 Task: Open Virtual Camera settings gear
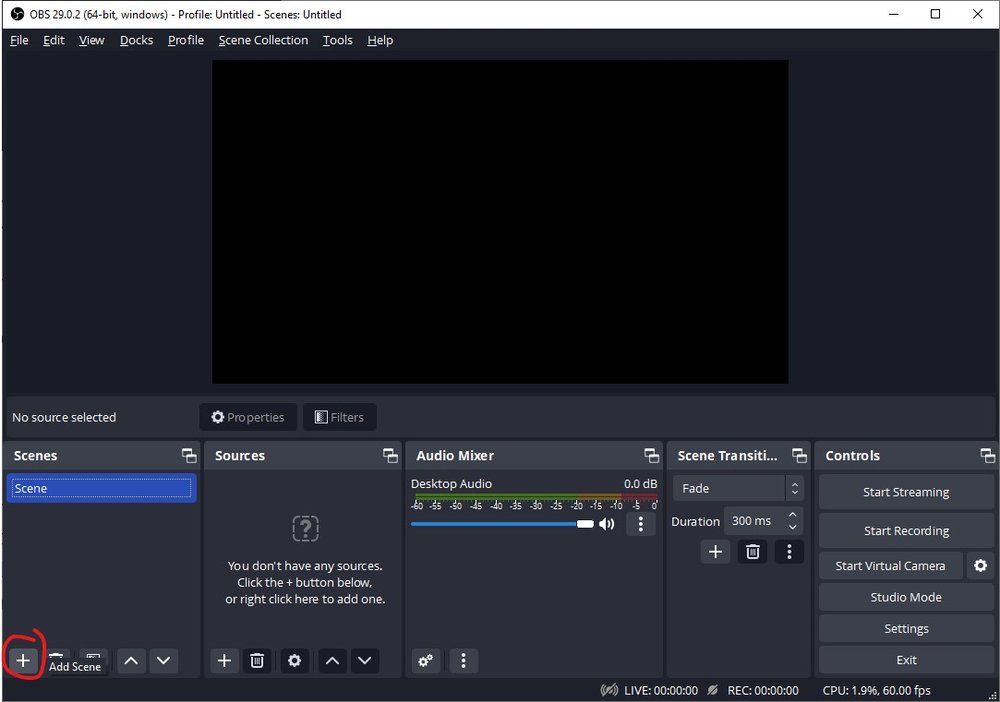click(980, 566)
